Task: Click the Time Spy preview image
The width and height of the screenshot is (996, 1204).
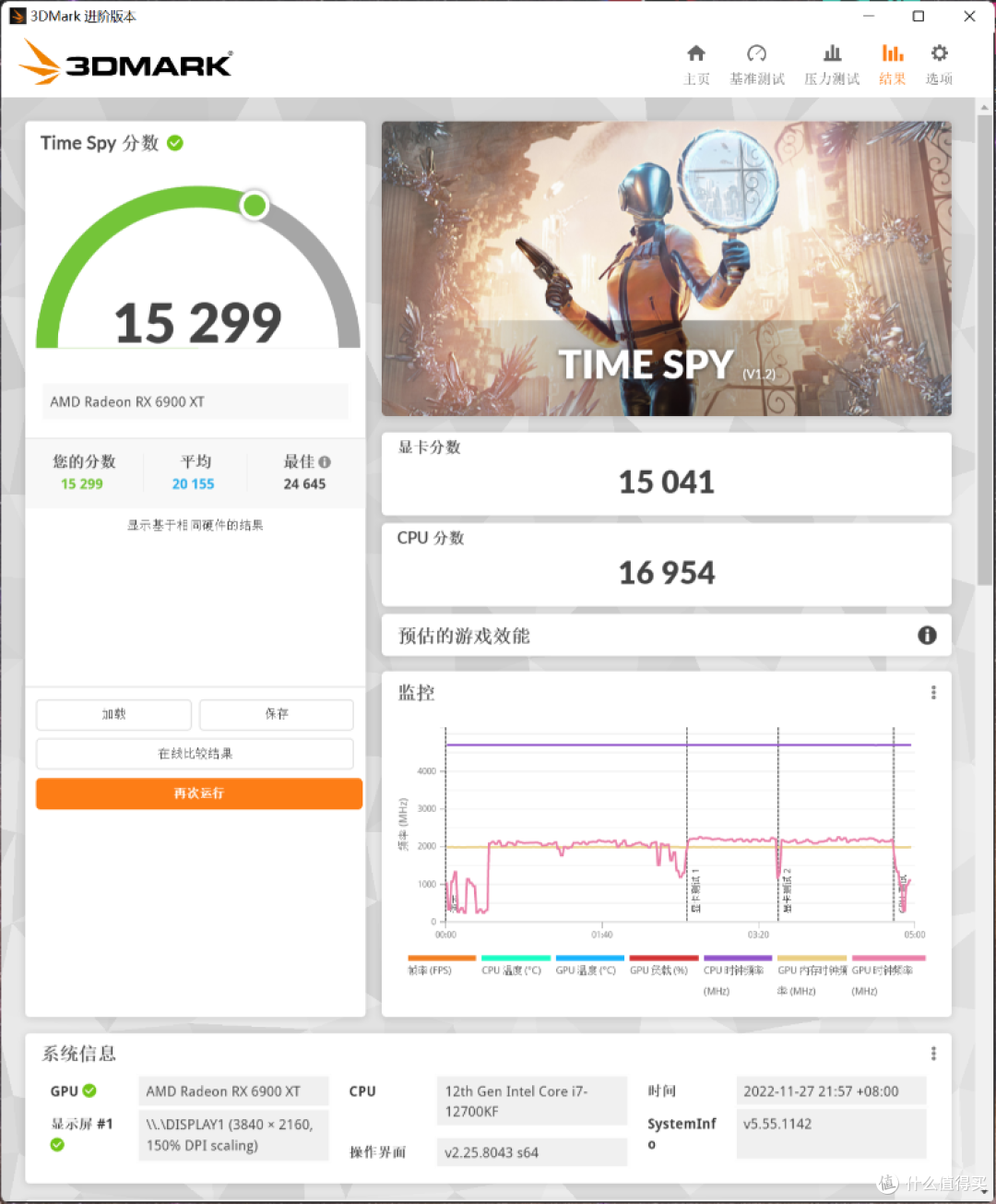Action: pyautogui.click(x=667, y=268)
